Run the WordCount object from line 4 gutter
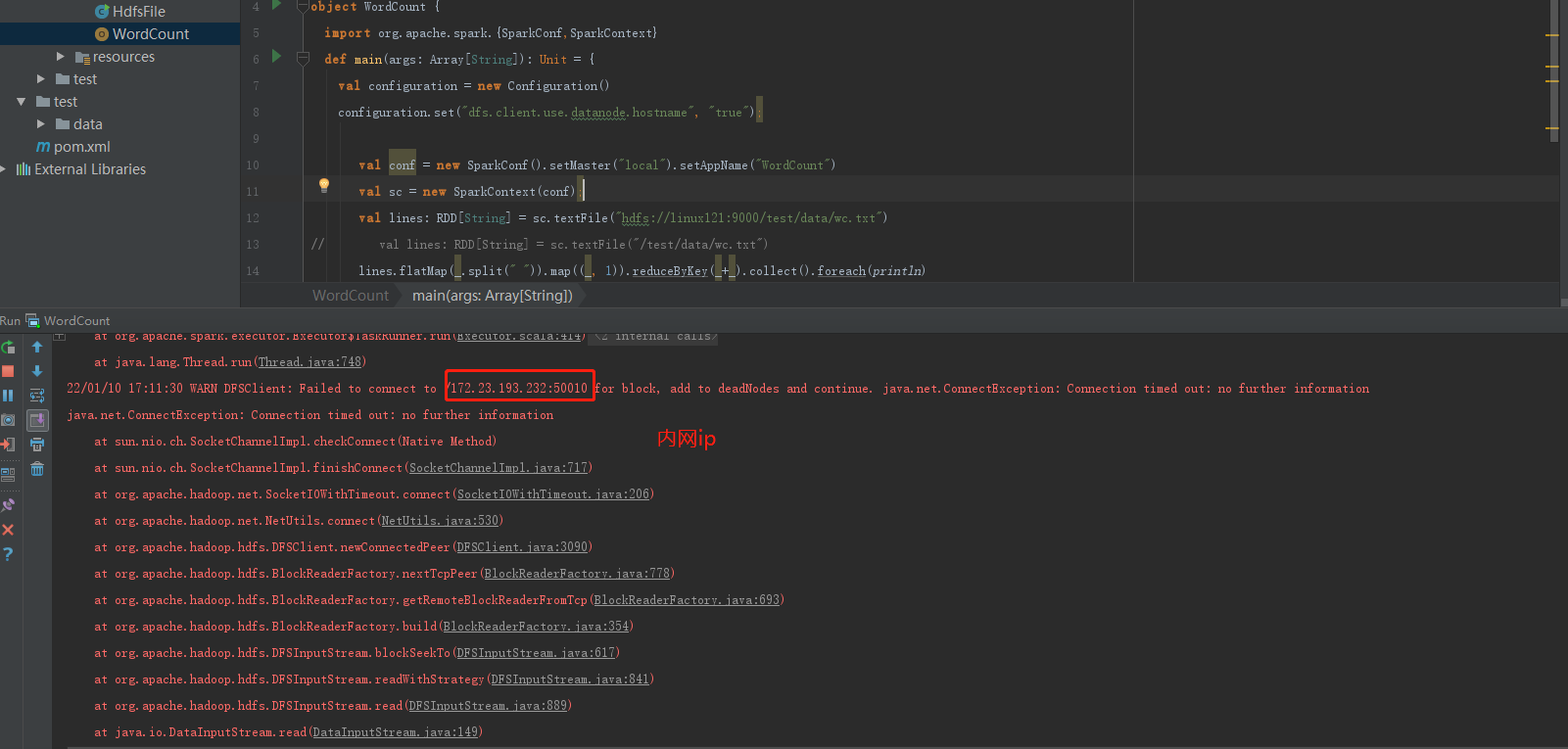This screenshot has width=1568, height=749. click(x=276, y=5)
